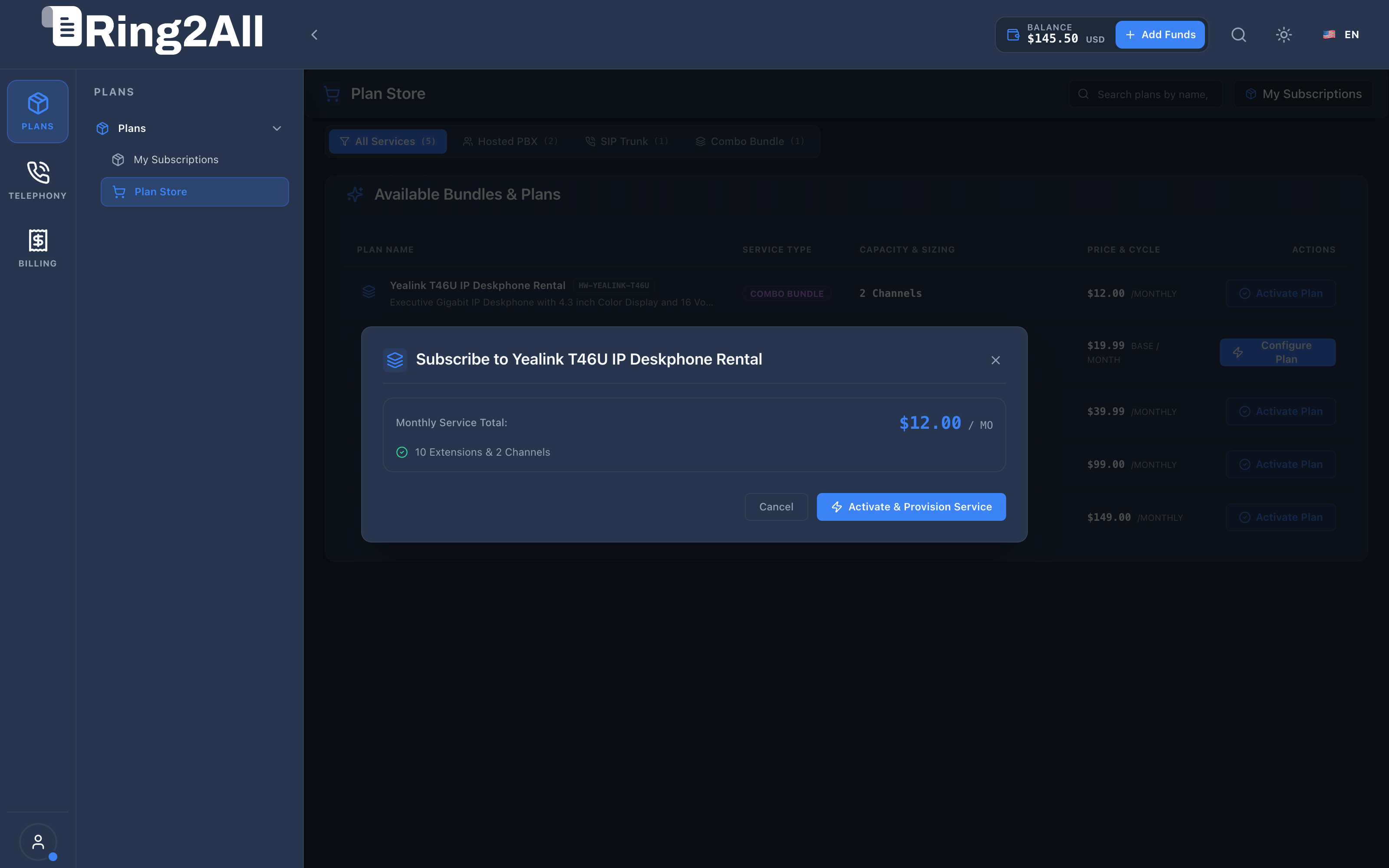The width and height of the screenshot is (1389, 868).
Task: Select the Plans tree item
Action: tap(190, 128)
